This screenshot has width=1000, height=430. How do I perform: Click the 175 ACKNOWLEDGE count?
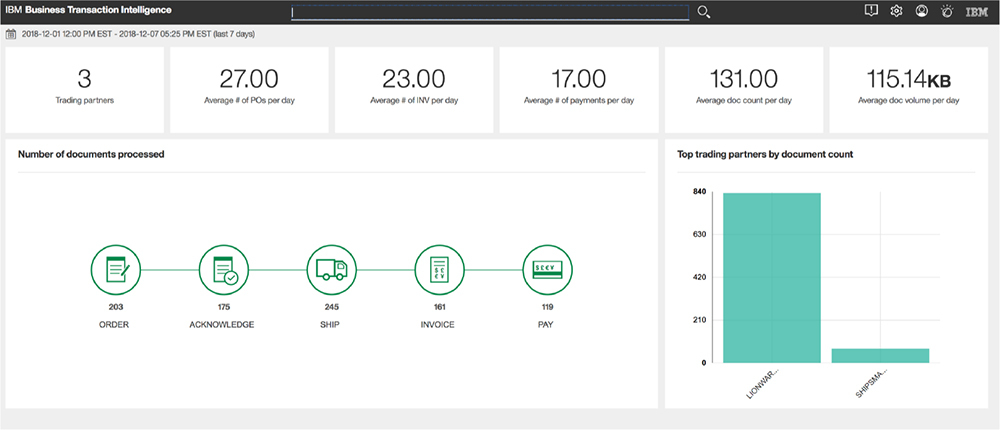224,307
